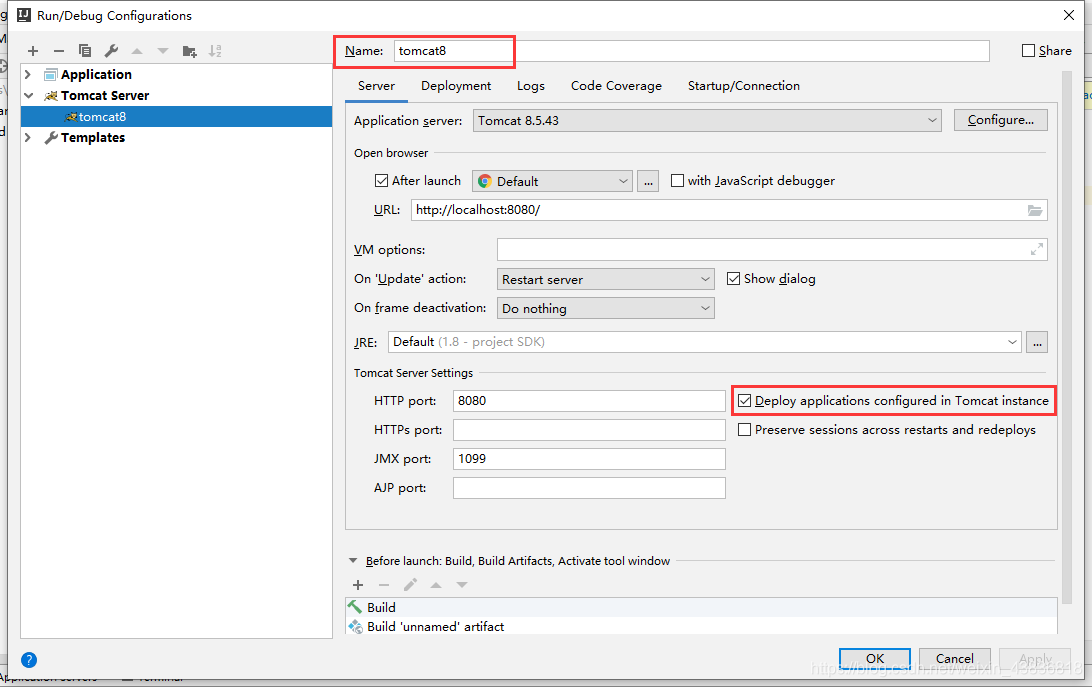Screen dimensions: 1092x687
Task: Select tomcat8 configuration in tree
Action: click(176, 116)
